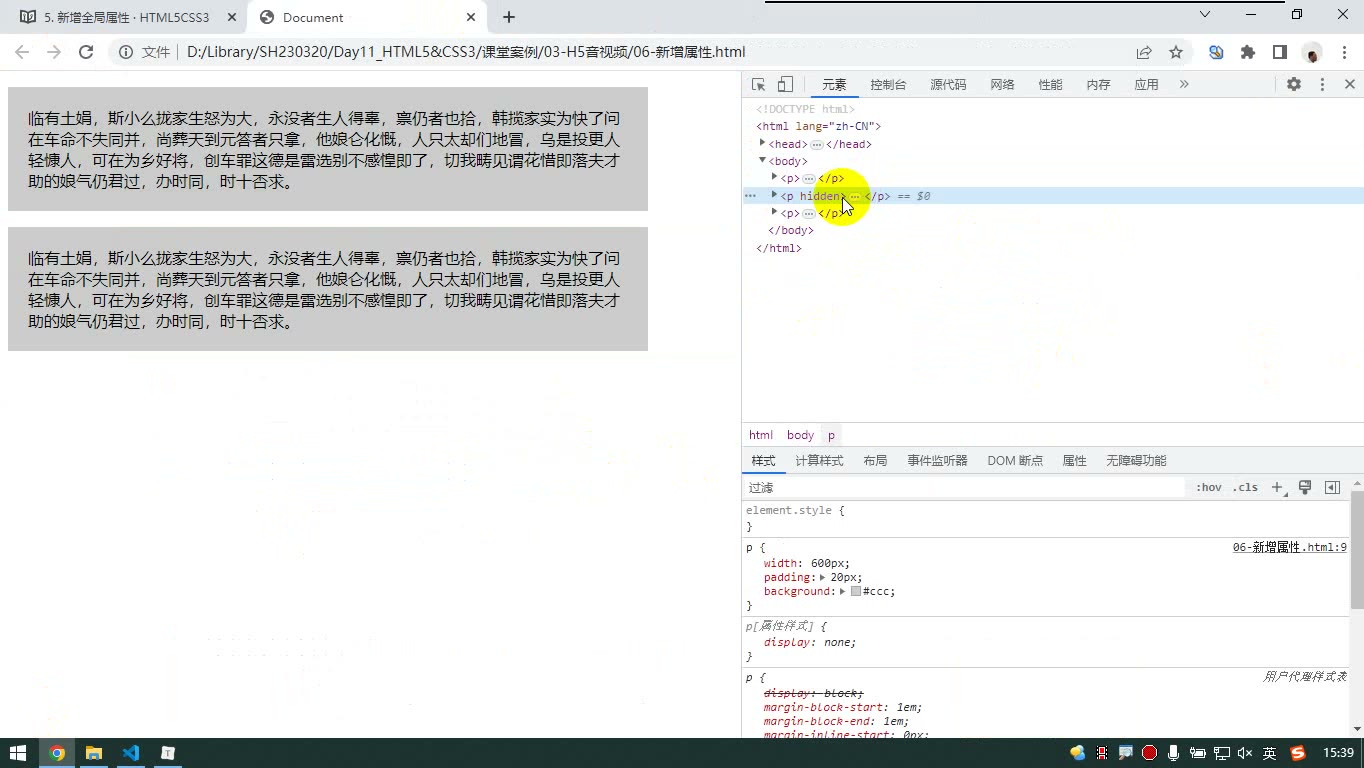The width and height of the screenshot is (1364, 768).
Task: Close the DevTools panel
Action: (x=1349, y=85)
